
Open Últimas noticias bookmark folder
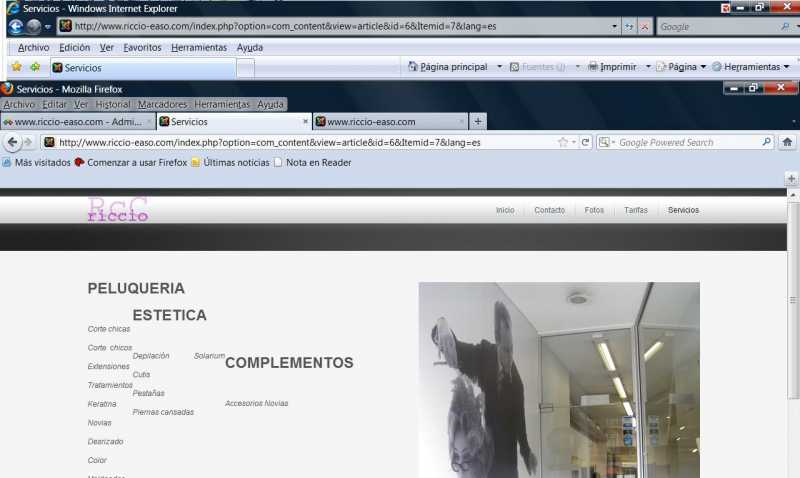[231, 163]
